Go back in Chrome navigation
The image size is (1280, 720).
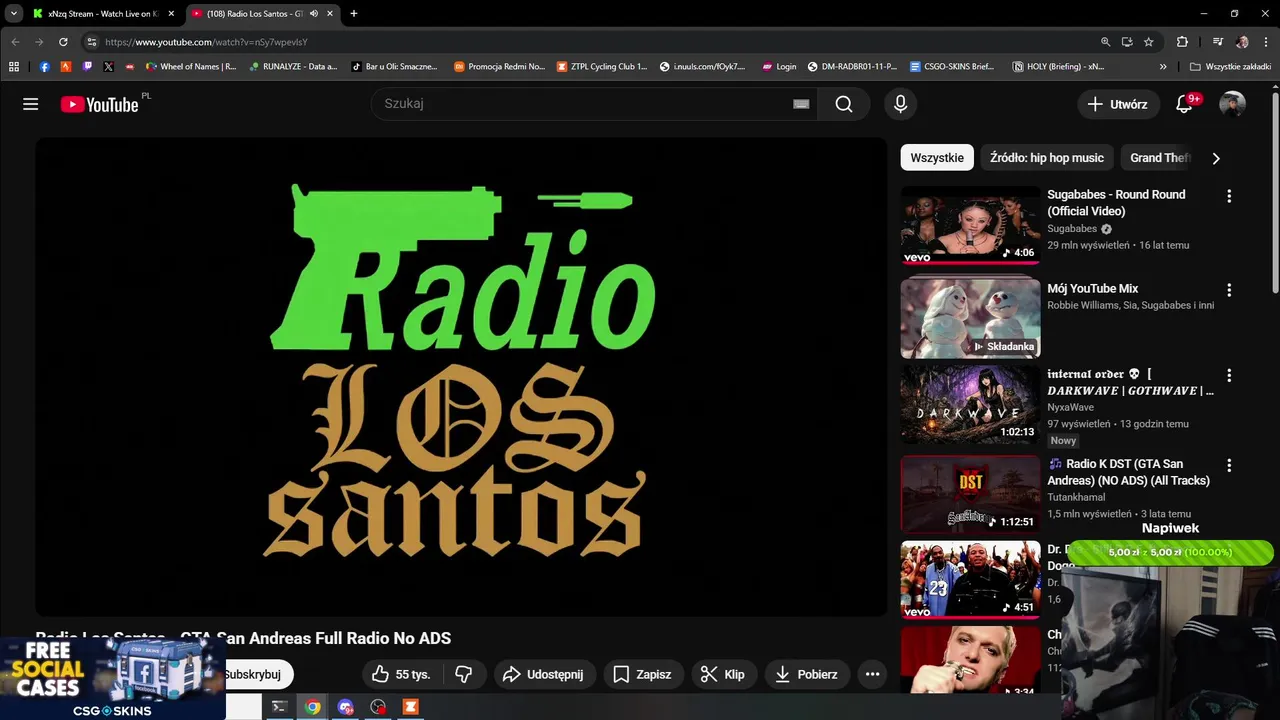(x=15, y=42)
